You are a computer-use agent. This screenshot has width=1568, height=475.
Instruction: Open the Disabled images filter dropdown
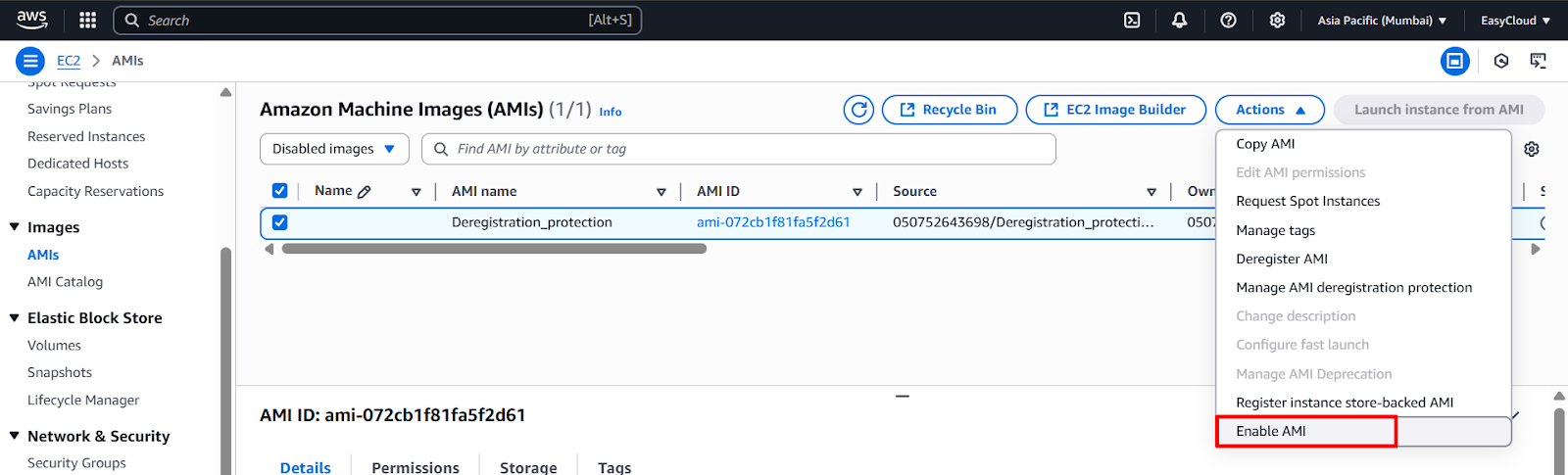click(x=334, y=149)
